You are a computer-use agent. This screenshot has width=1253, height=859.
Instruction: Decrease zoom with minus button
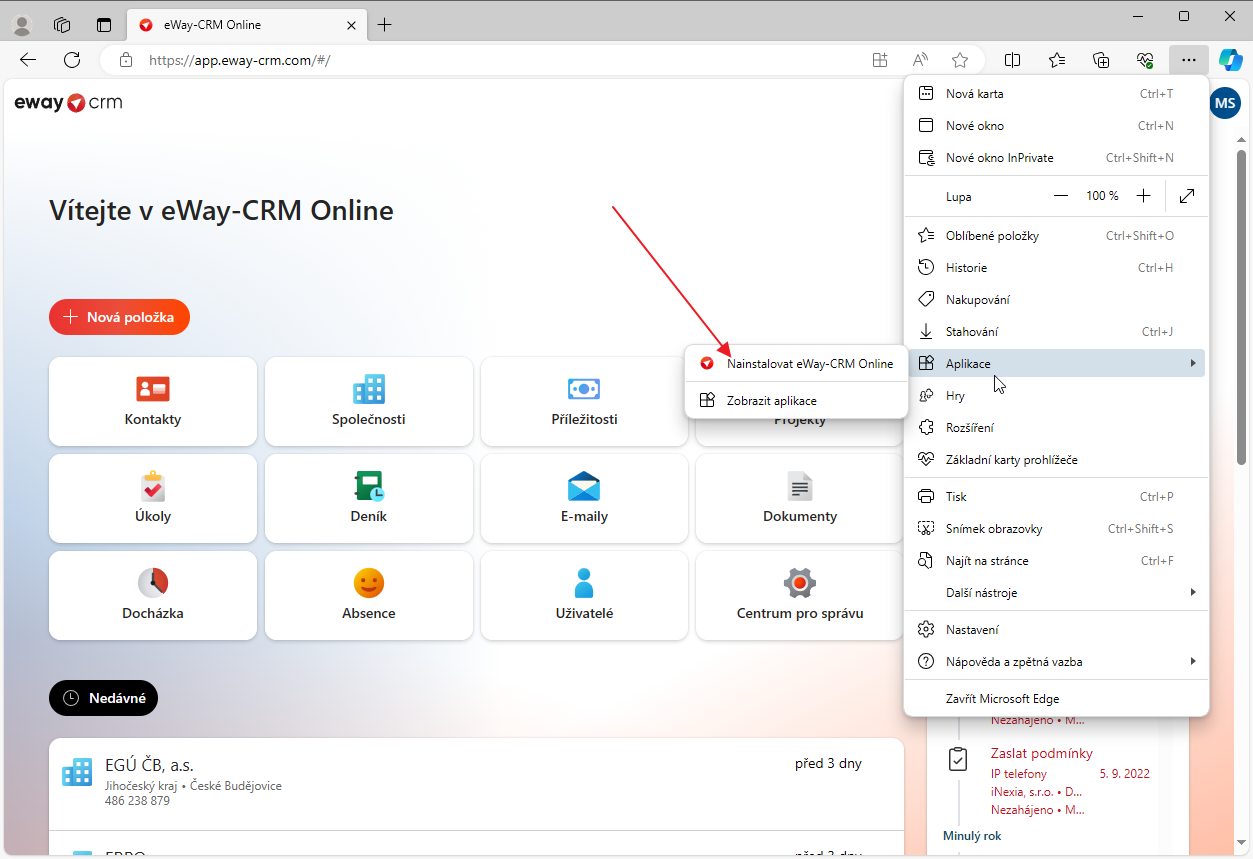pyautogui.click(x=1061, y=196)
